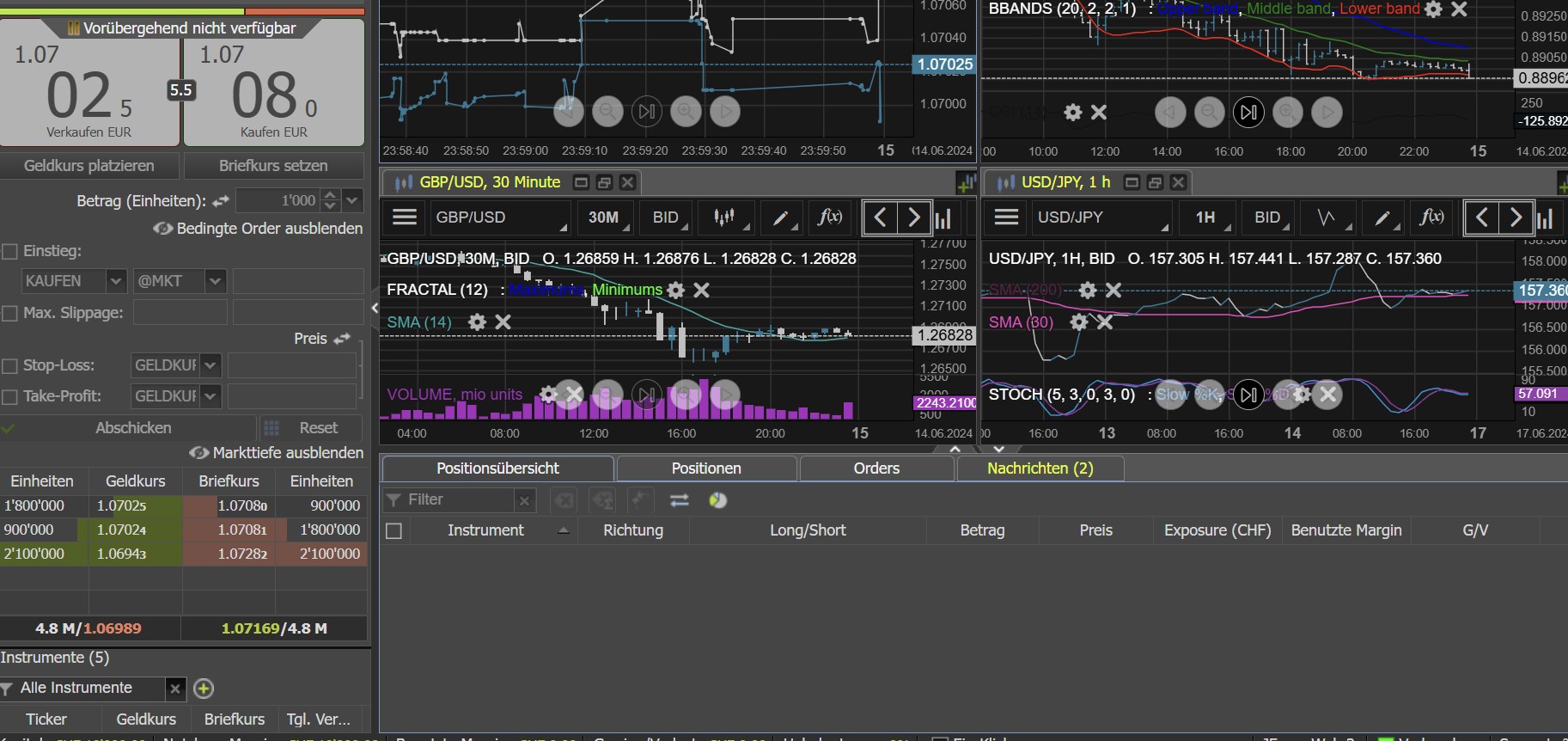Tick select-all checkbox in positions table
1568x741 pixels.
(394, 530)
